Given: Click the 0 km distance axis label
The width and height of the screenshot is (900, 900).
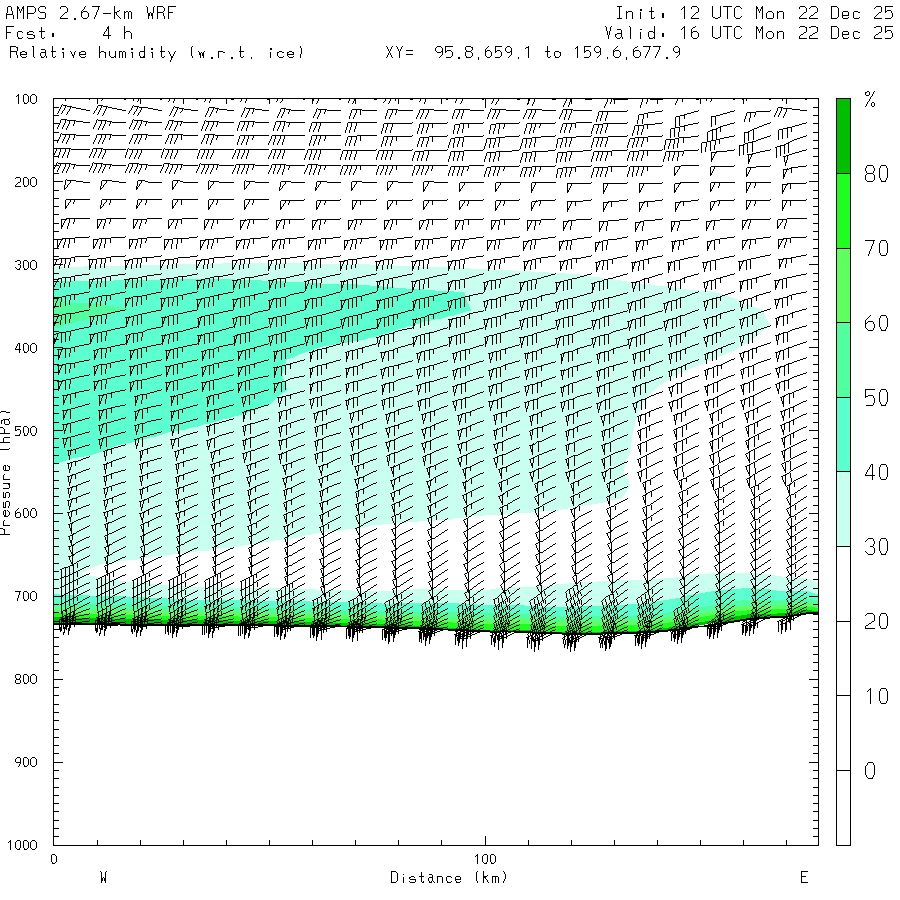Looking at the screenshot, I should [x=54, y=859].
